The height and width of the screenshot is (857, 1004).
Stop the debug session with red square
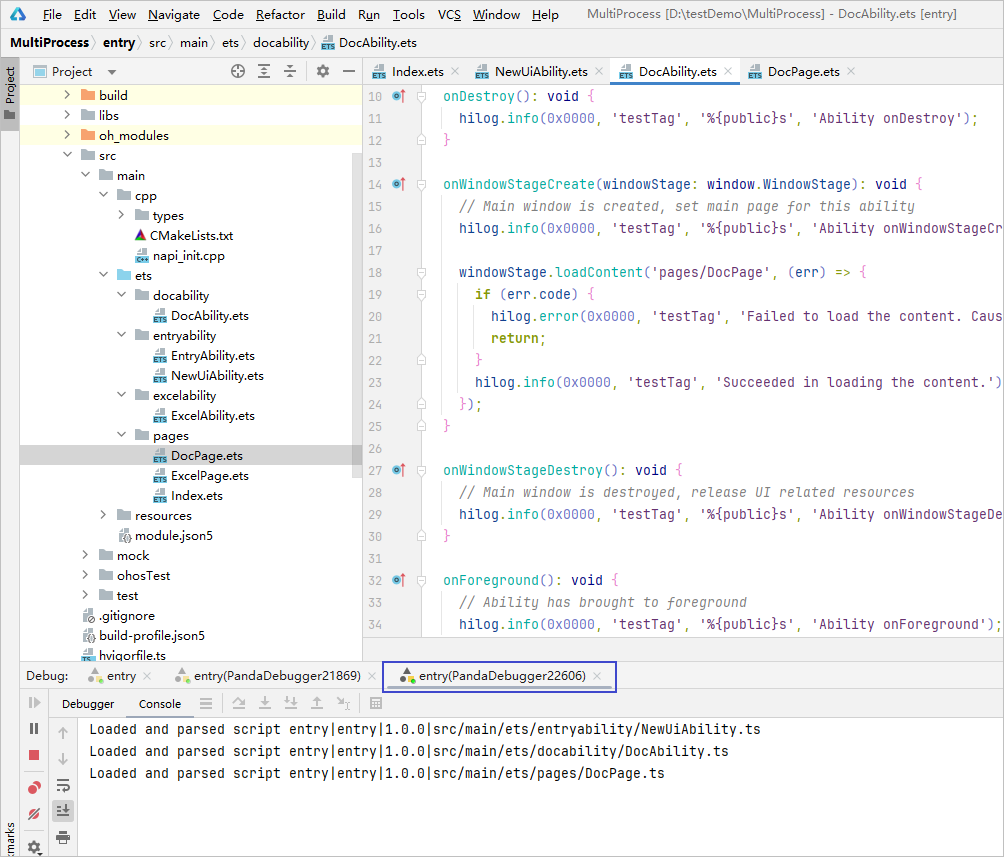point(34,755)
